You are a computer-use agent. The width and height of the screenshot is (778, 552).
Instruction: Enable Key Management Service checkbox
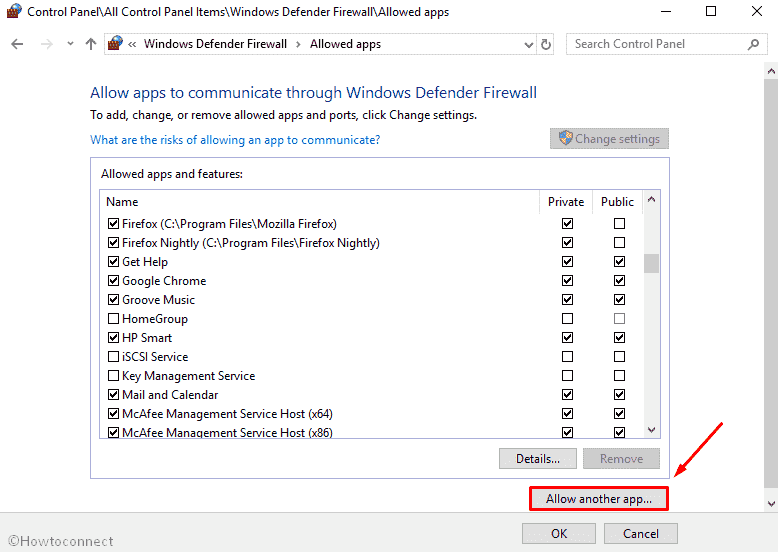[114, 375]
